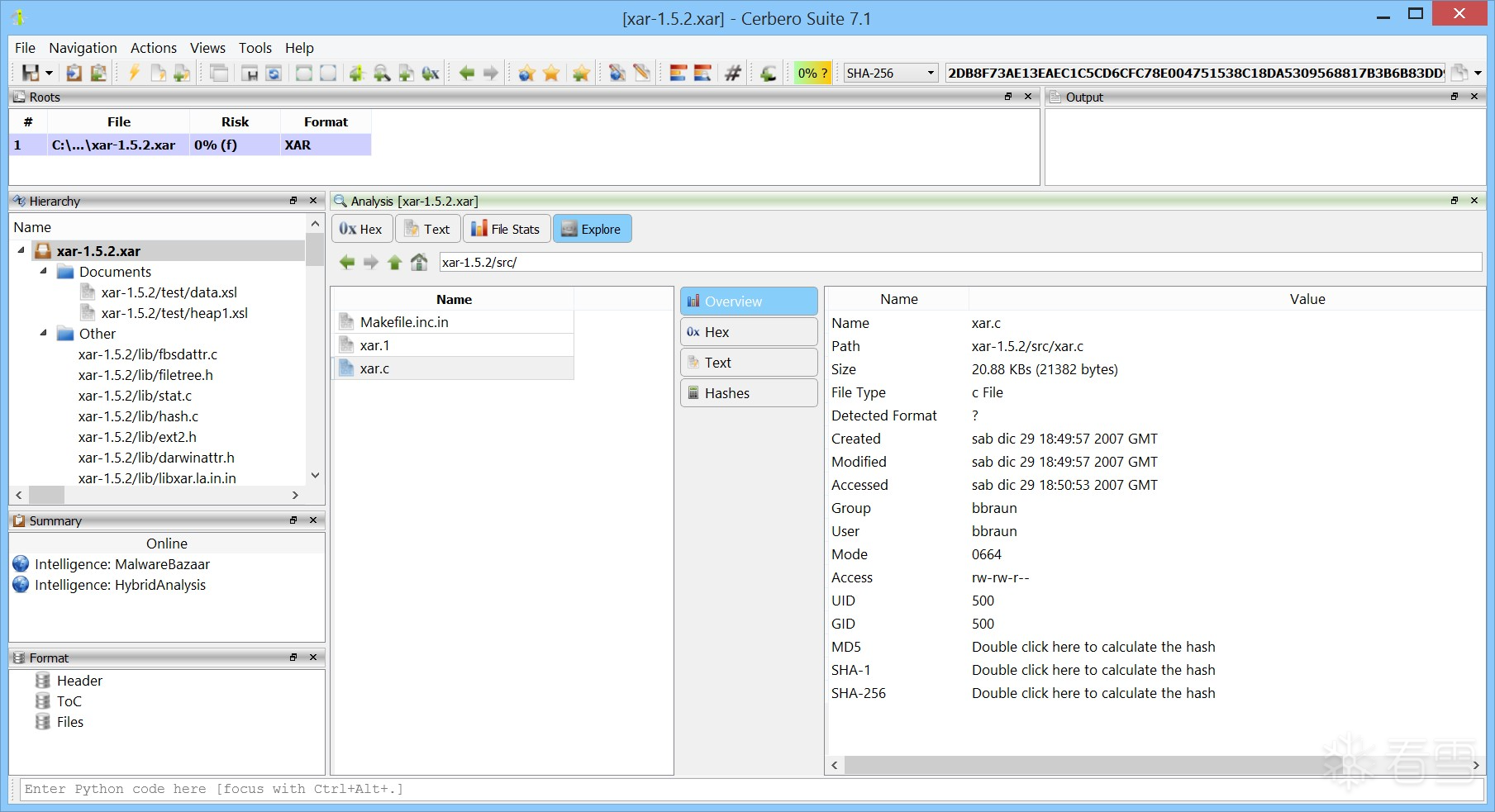Image resolution: width=1495 pixels, height=812 pixels.
Task: Click the MalwareBazaar globe icon
Action: click(21, 564)
